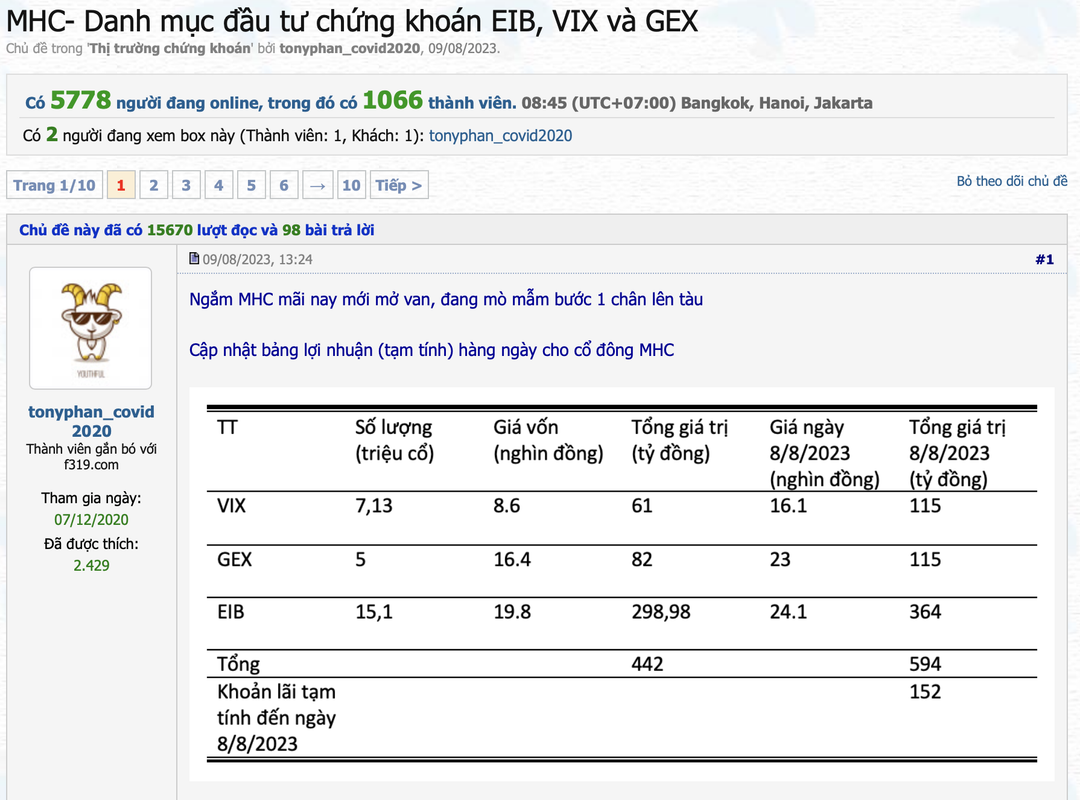Click 'Bỏ theo dõi chủ đề' link
This screenshot has height=800, width=1080.
1012,181
